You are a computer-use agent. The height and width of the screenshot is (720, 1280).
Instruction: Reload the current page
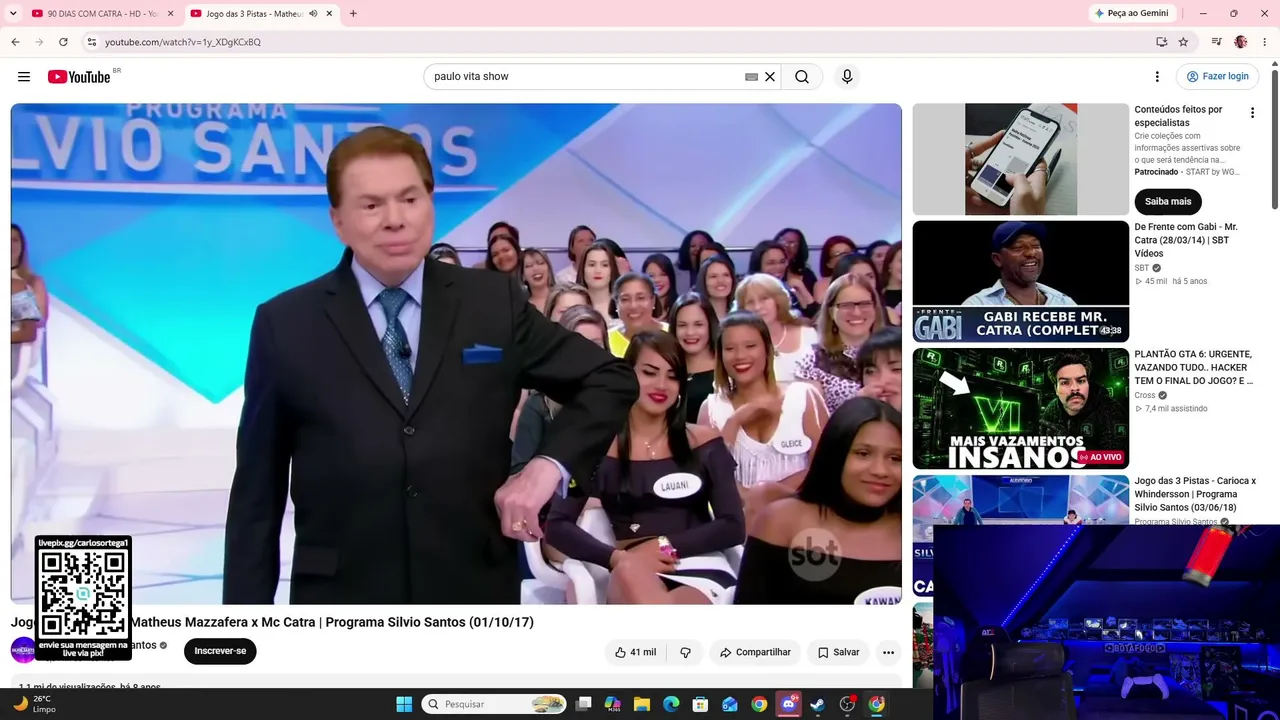coord(63,42)
